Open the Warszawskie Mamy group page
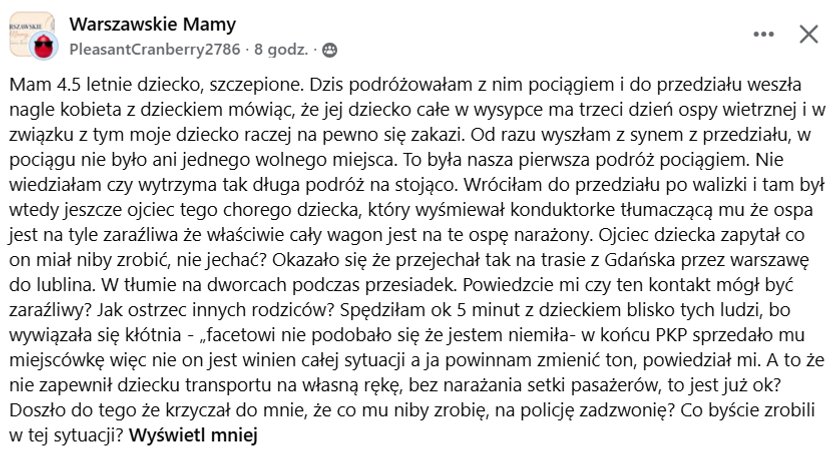The image size is (840, 457). (153, 24)
